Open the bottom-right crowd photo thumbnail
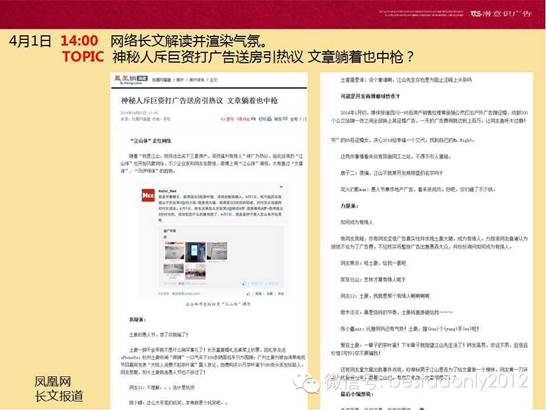This screenshot has width=546, height=410. coord(195,272)
